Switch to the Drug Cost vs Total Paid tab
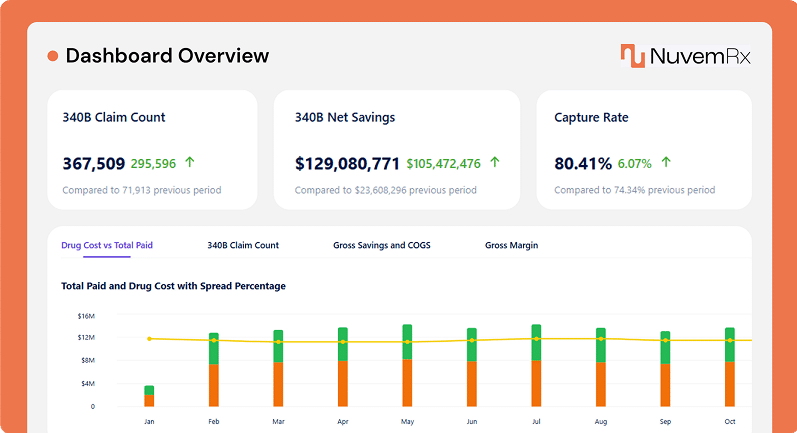Viewport: 797px width, 433px height. pos(107,245)
